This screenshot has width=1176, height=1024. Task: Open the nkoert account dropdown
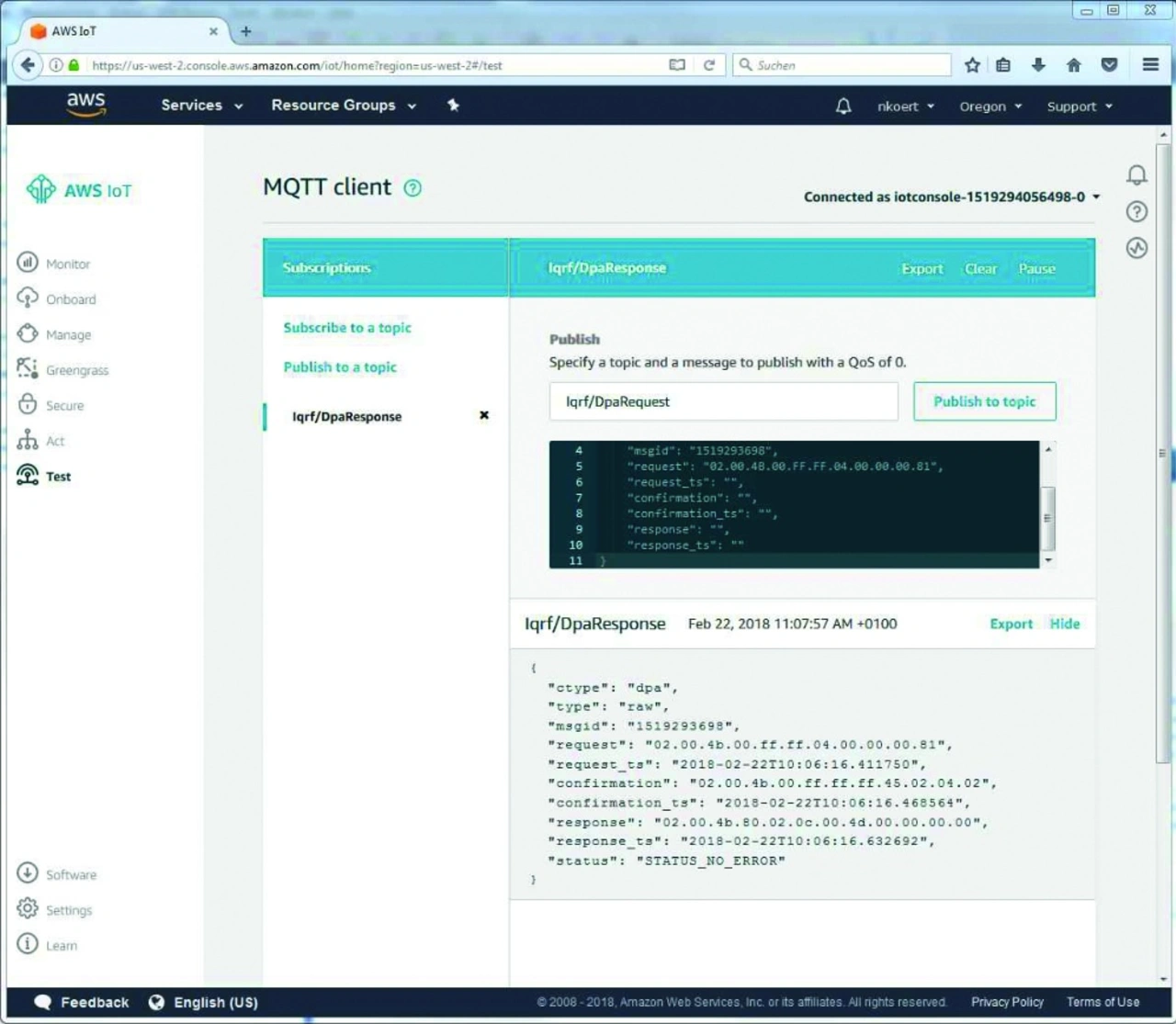905,107
